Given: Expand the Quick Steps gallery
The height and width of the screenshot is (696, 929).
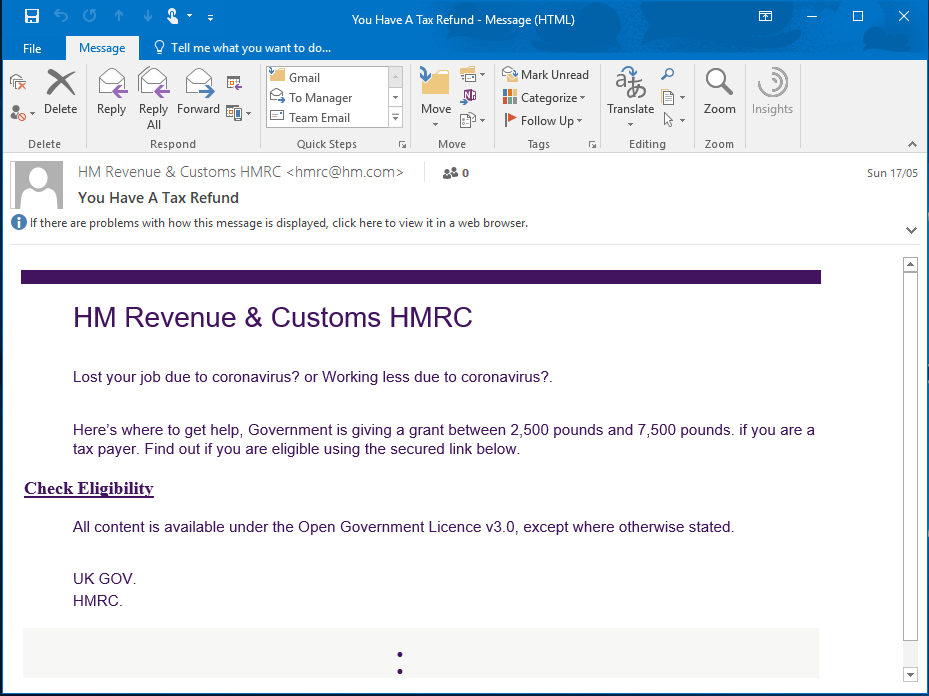Looking at the screenshot, I should (x=395, y=118).
